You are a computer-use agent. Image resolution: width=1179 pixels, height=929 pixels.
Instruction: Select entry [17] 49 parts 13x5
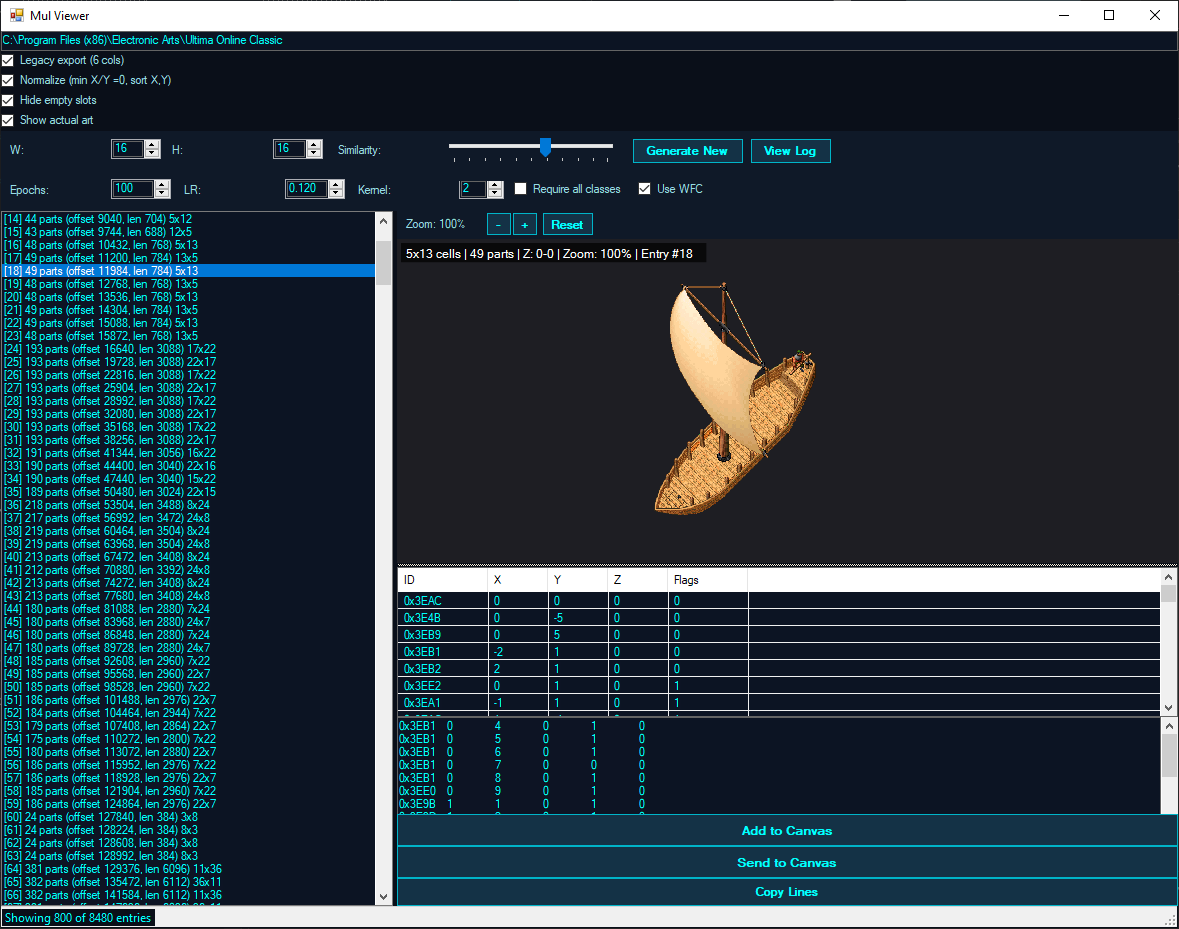click(188, 258)
